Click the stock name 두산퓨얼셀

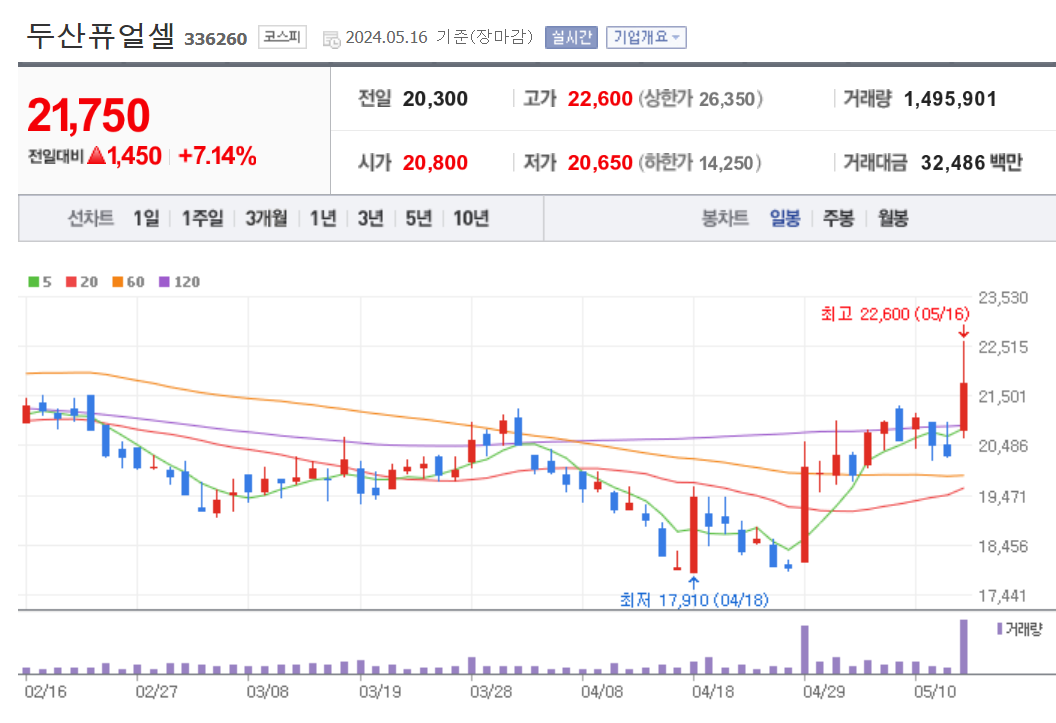pyautogui.click(x=100, y=36)
